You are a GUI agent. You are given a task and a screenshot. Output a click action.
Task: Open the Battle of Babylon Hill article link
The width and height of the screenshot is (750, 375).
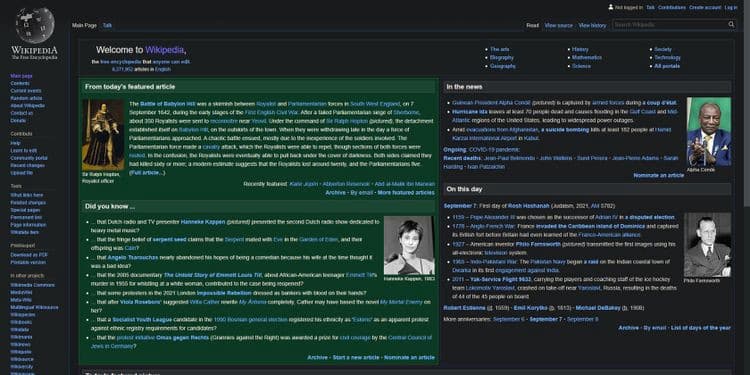point(167,104)
